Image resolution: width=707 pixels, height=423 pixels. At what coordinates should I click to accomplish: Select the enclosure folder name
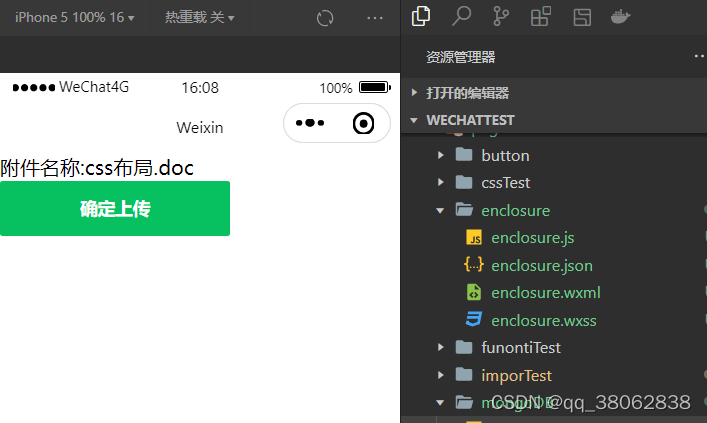point(515,211)
